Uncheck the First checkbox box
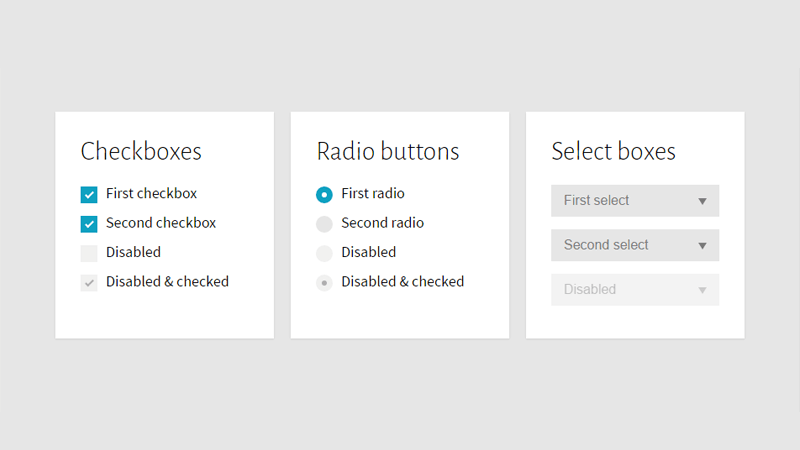800x450 pixels. coord(89,194)
